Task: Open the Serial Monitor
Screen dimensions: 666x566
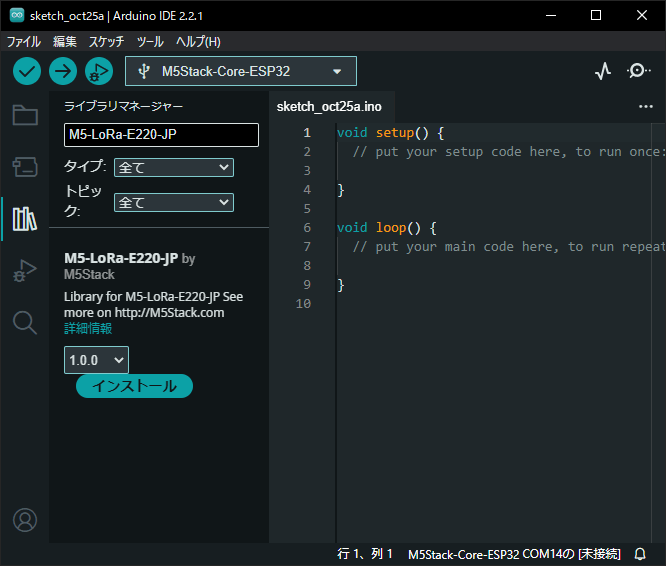Action: pyautogui.click(x=638, y=71)
